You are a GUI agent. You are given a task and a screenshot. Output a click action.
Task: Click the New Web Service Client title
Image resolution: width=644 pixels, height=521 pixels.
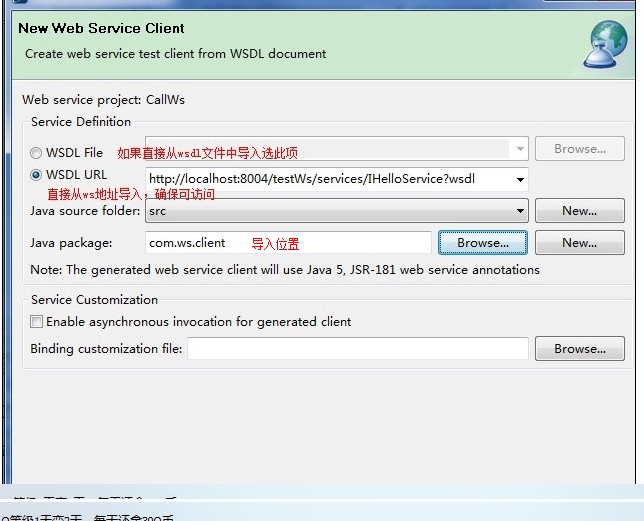click(x=101, y=28)
